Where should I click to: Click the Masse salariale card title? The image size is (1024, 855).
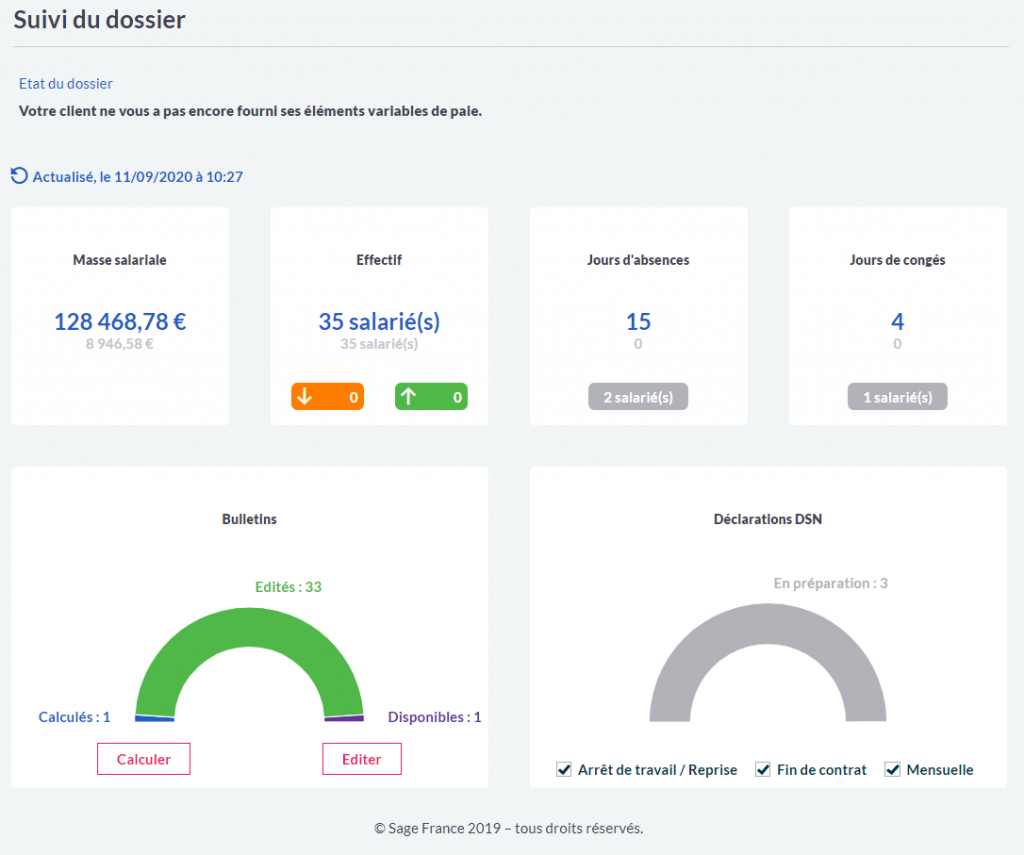120,260
